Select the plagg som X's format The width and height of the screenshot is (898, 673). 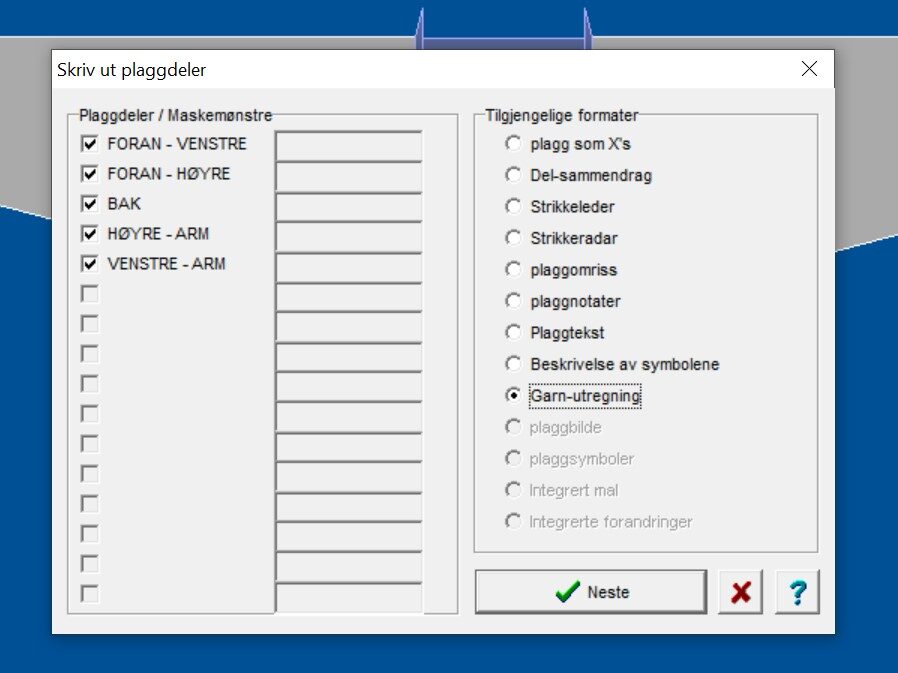pyautogui.click(x=513, y=144)
